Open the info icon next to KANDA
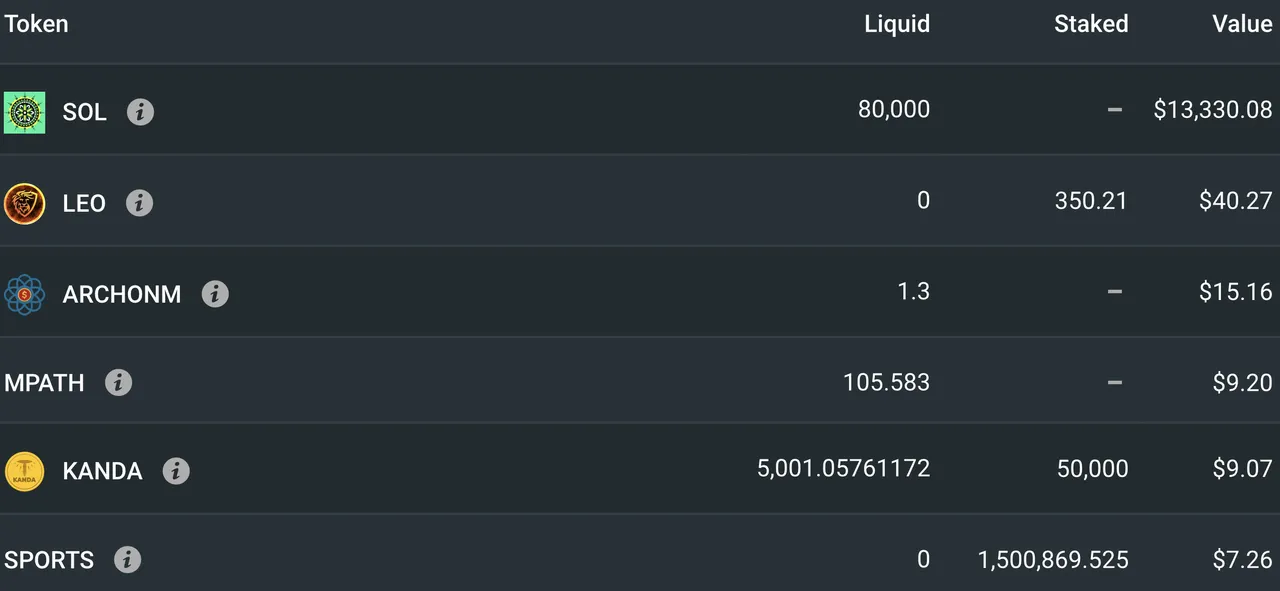Viewport: 1280px width, 591px height. [x=176, y=470]
